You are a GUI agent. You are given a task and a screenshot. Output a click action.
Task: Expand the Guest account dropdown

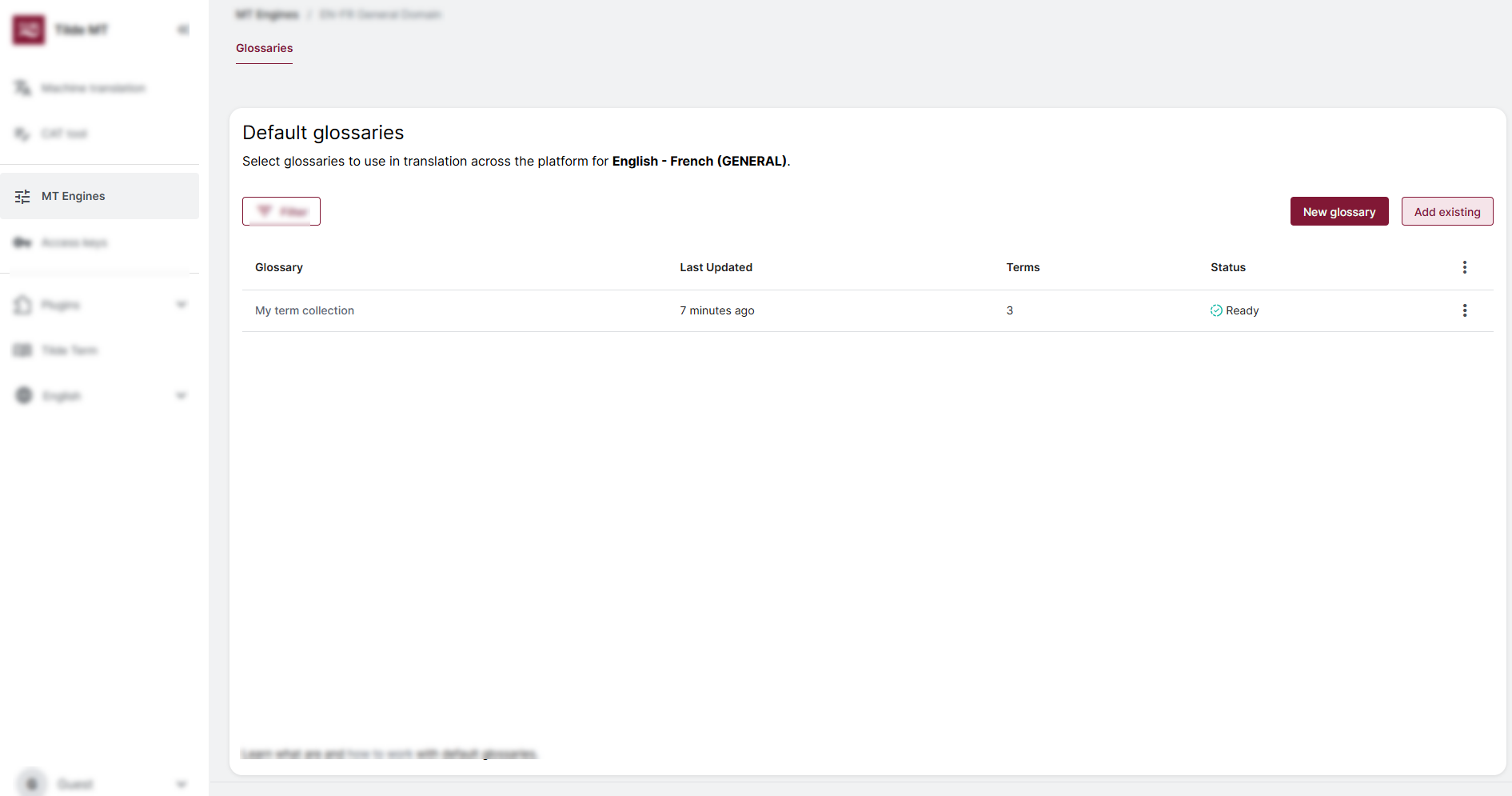(181, 784)
